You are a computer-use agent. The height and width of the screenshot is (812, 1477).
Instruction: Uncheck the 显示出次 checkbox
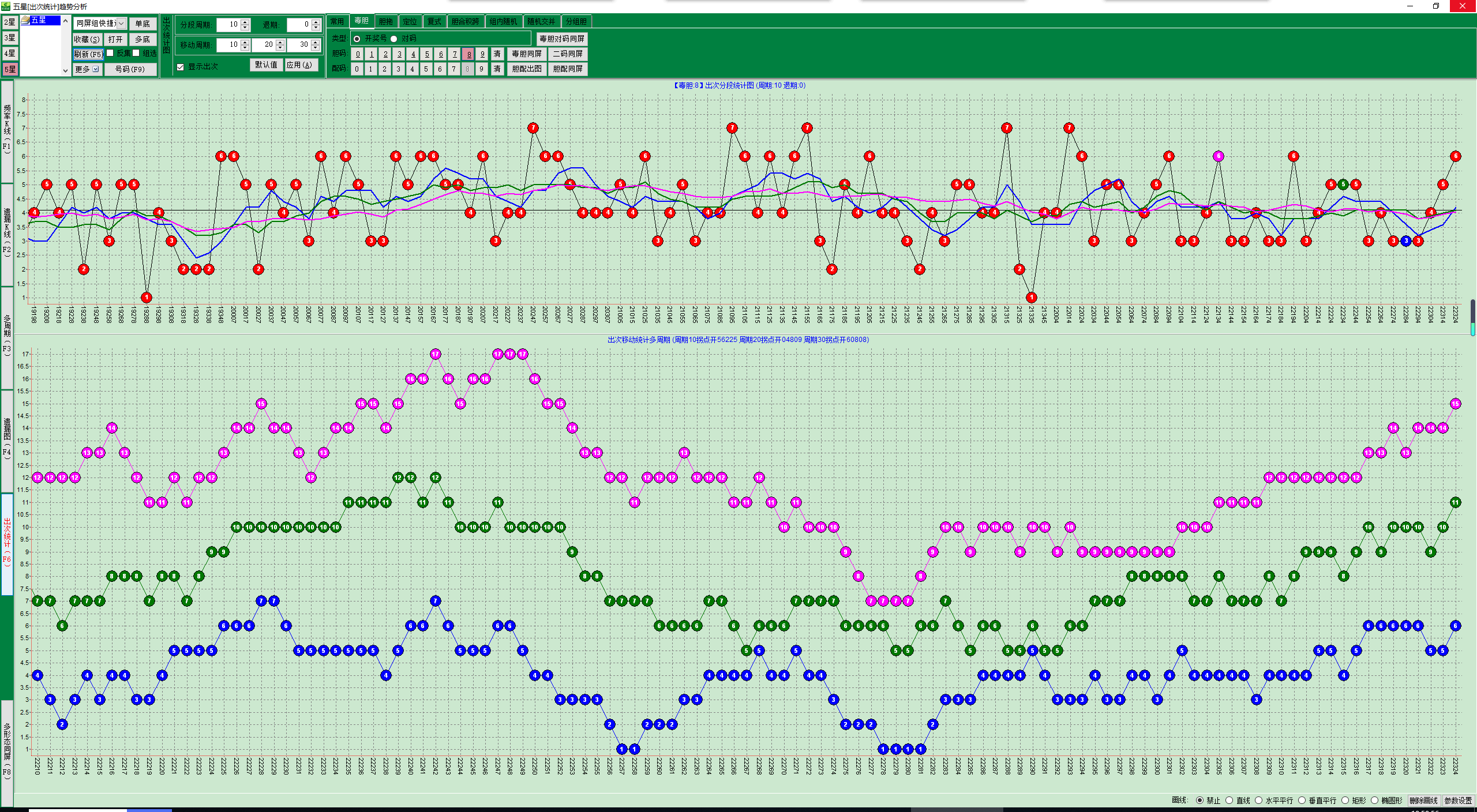pyautogui.click(x=181, y=67)
